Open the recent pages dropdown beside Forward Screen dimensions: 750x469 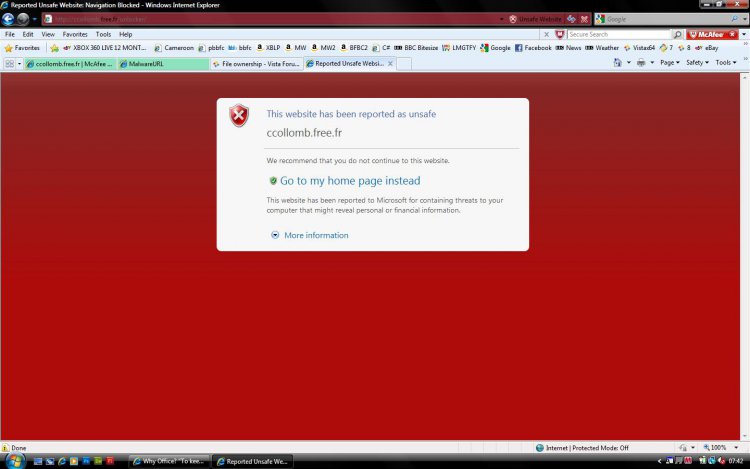pyautogui.click(x=34, y=19)
